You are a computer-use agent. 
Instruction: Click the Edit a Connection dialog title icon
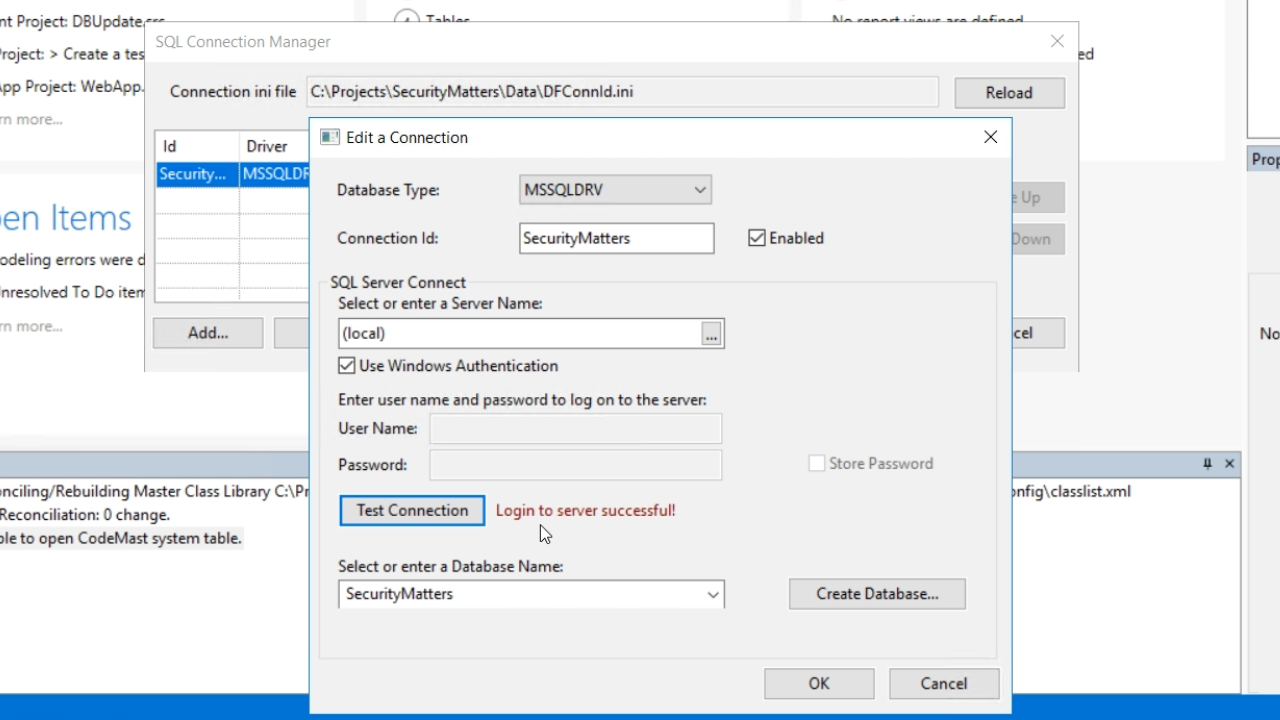(x=330, y=137)
